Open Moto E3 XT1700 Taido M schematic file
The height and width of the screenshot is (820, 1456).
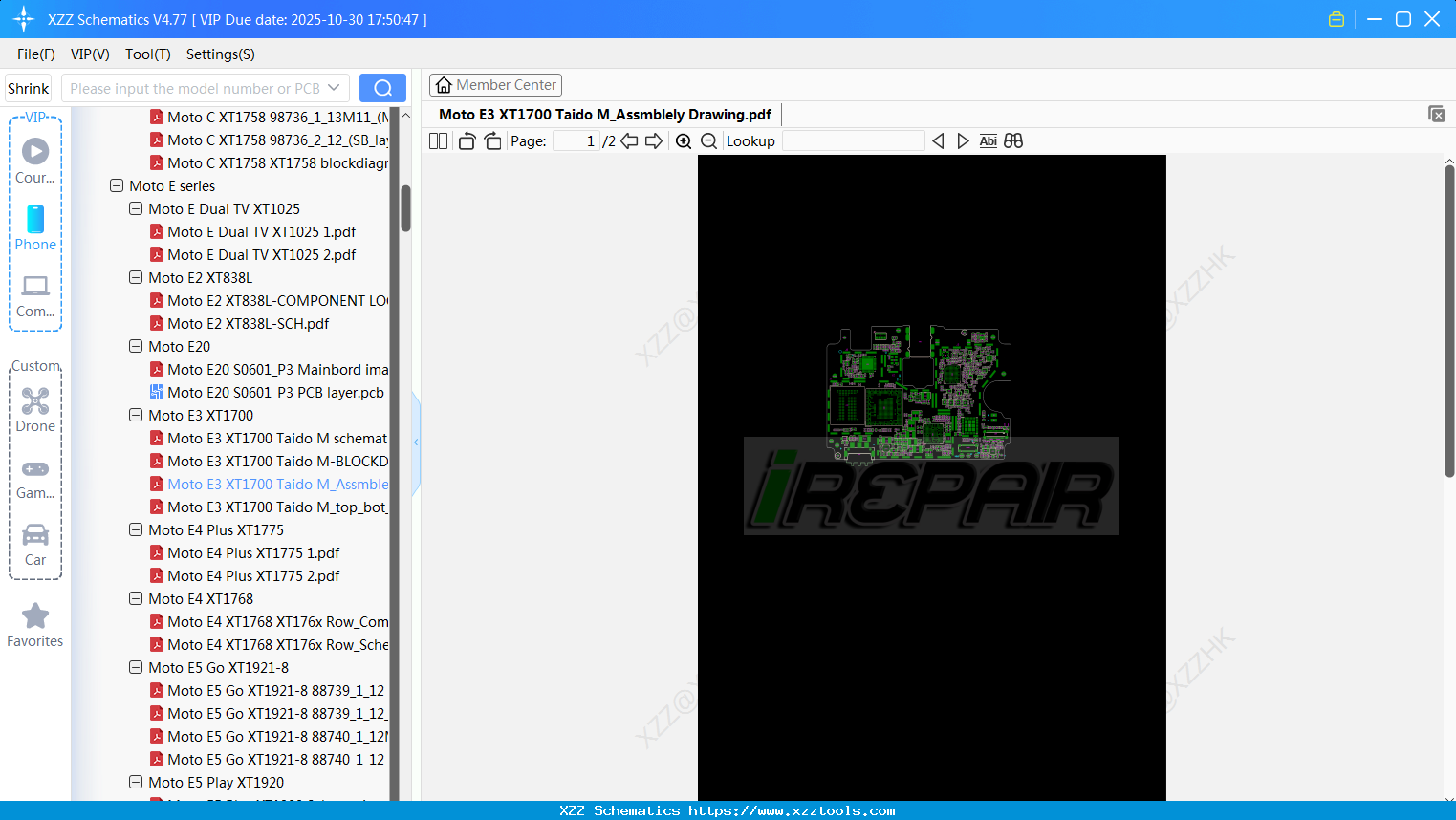[x=269, y=438]
